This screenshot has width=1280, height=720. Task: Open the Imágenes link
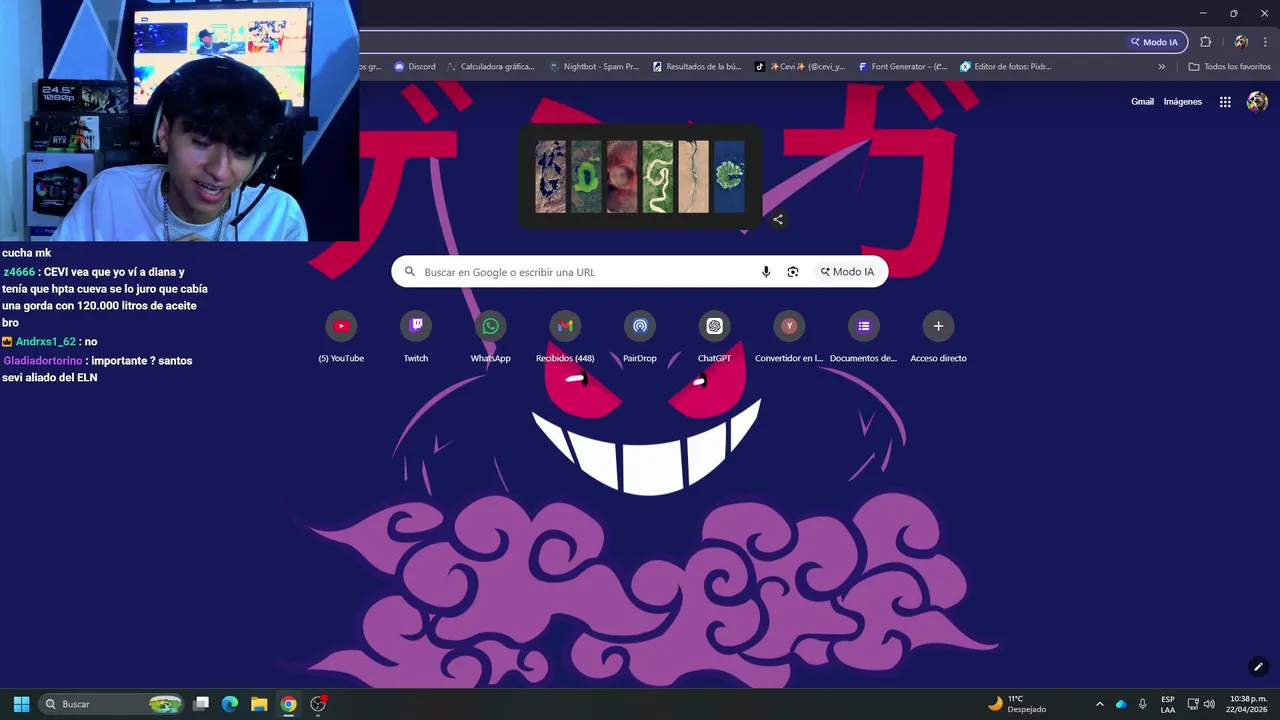pyautogui.click(x=1183, y=102)
